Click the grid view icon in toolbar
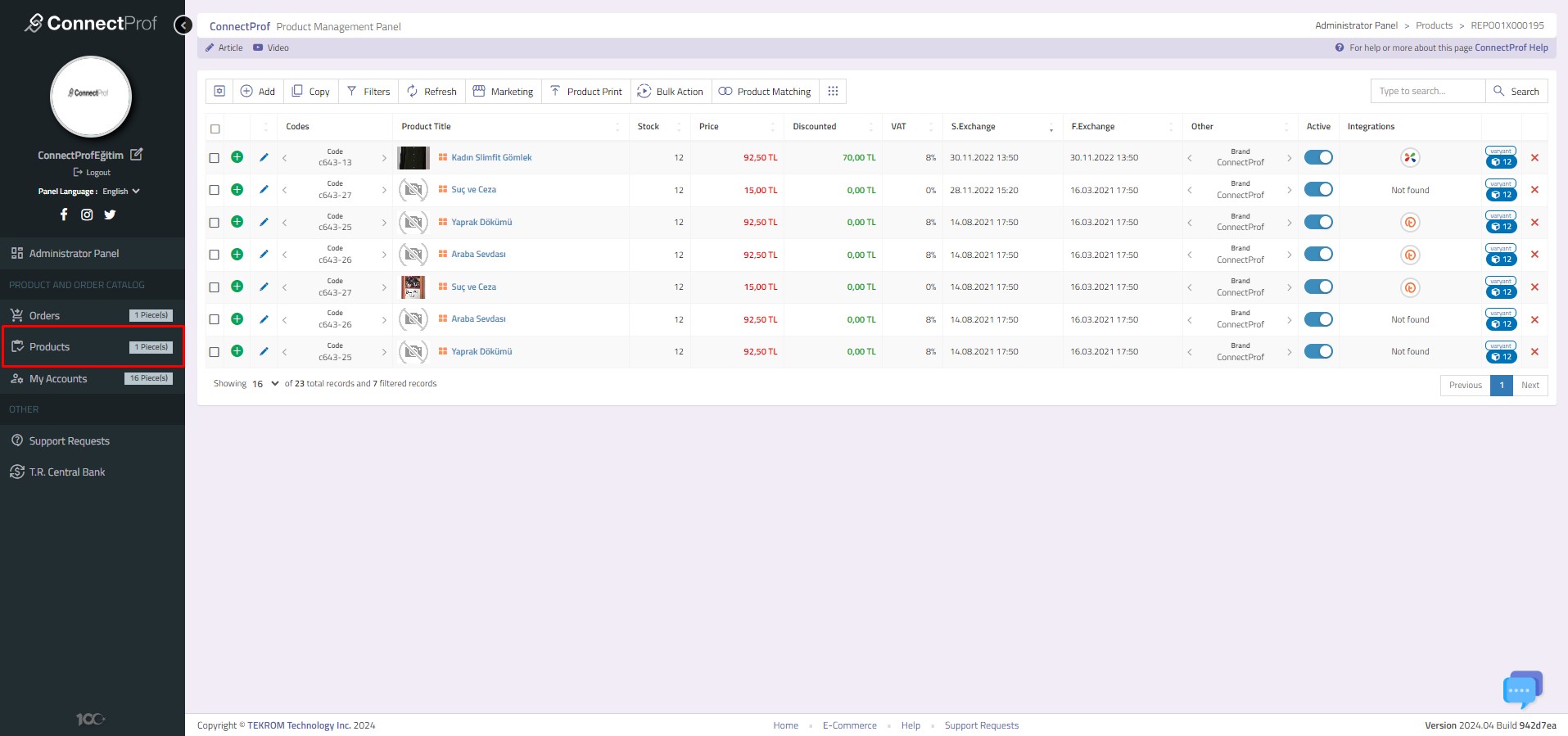The image size is (1568, 736). coord(833,91)
